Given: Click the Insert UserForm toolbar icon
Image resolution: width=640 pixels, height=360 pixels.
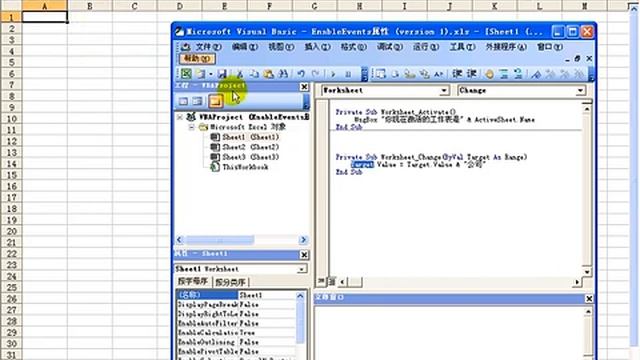Looking at the screenshot, I should pos(201,73).
